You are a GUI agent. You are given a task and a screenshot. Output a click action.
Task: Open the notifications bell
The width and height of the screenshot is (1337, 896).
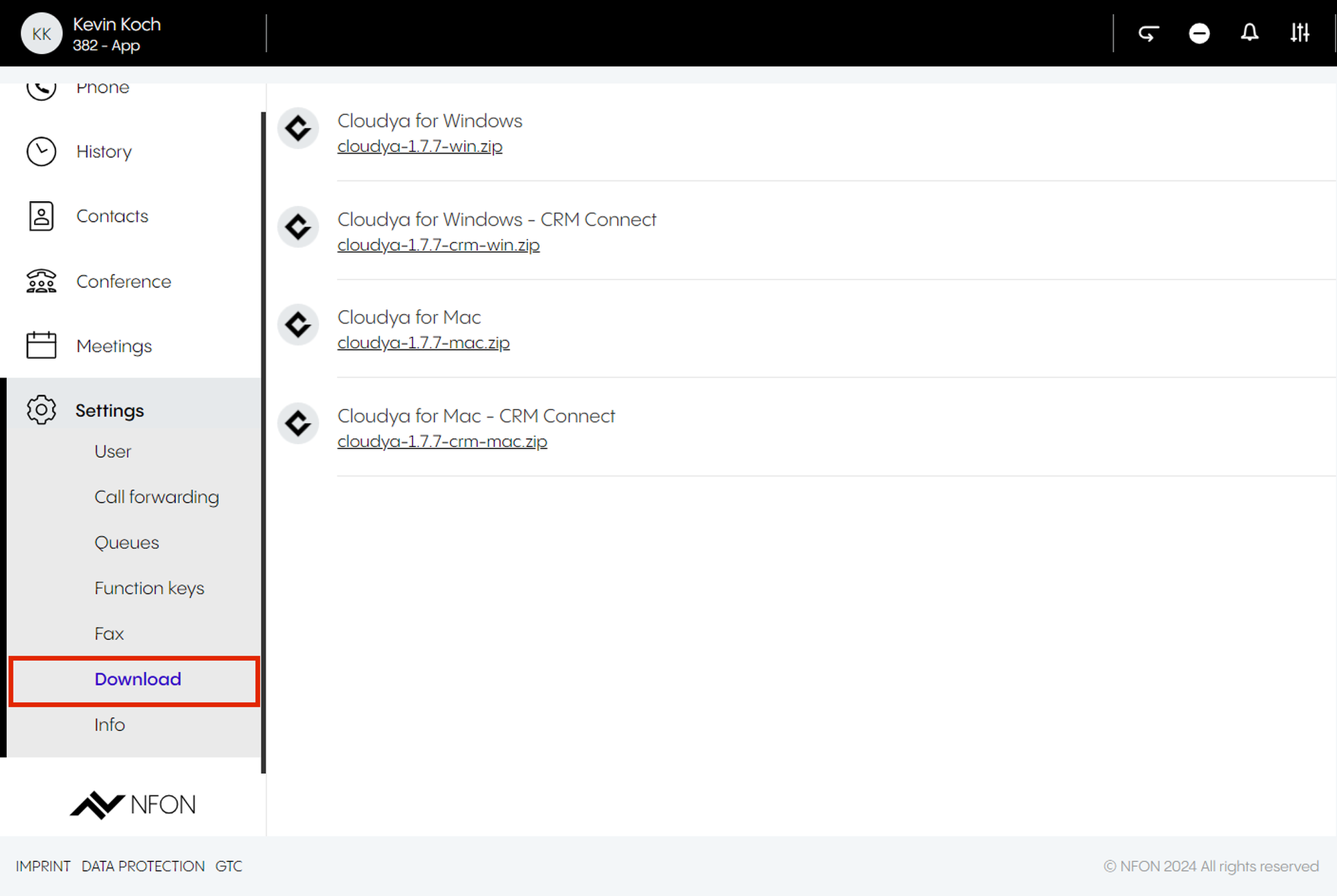coord(1249,33)
